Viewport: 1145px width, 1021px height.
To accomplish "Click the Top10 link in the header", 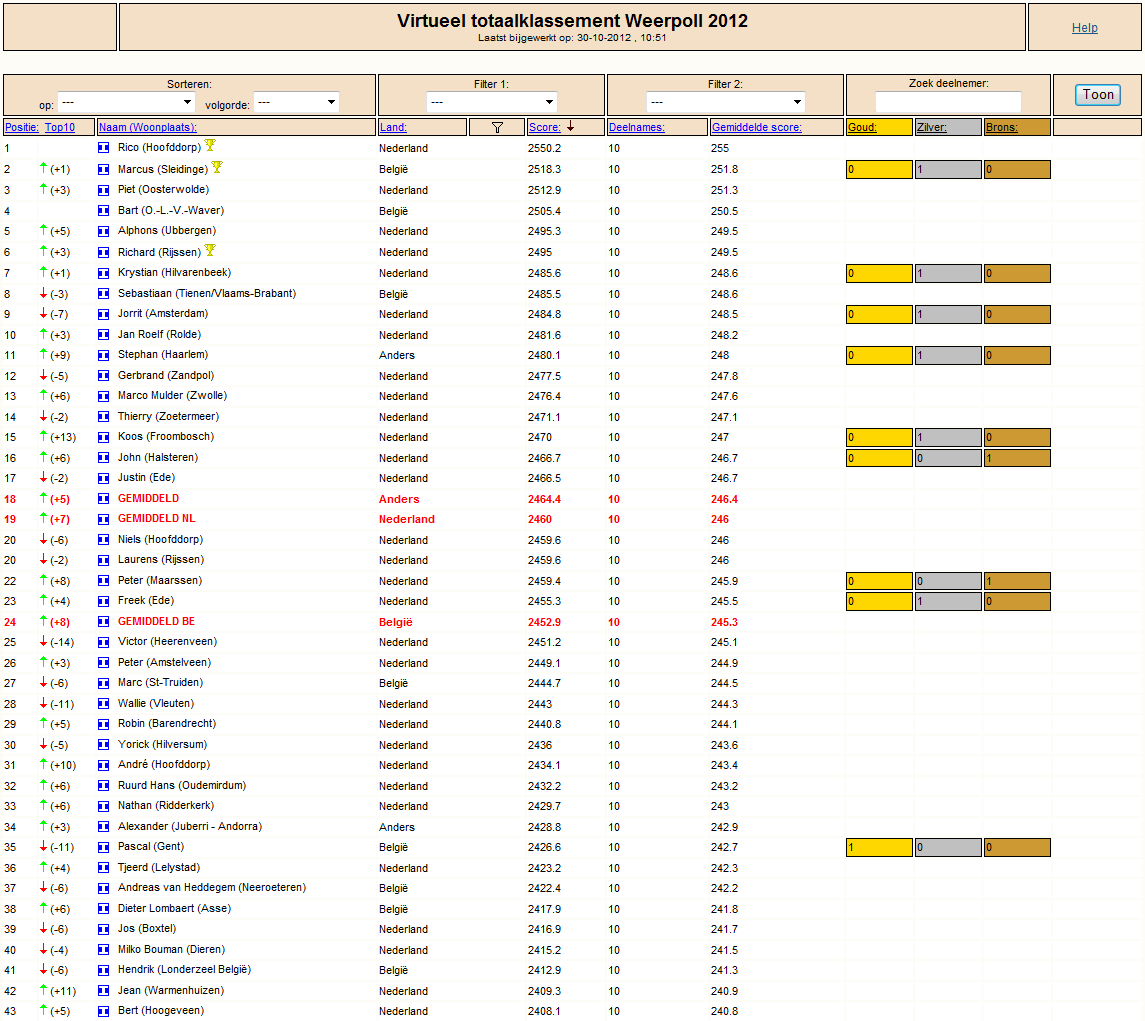I will 60,127.
